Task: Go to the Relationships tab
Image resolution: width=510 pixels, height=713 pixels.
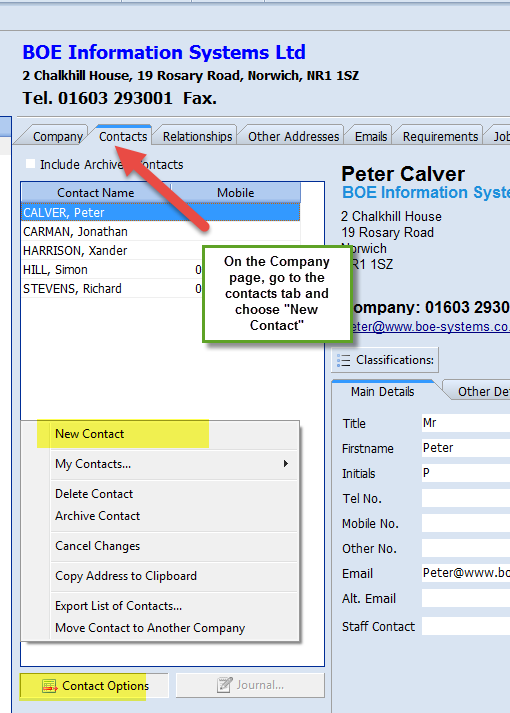Action: pos(197,136)
